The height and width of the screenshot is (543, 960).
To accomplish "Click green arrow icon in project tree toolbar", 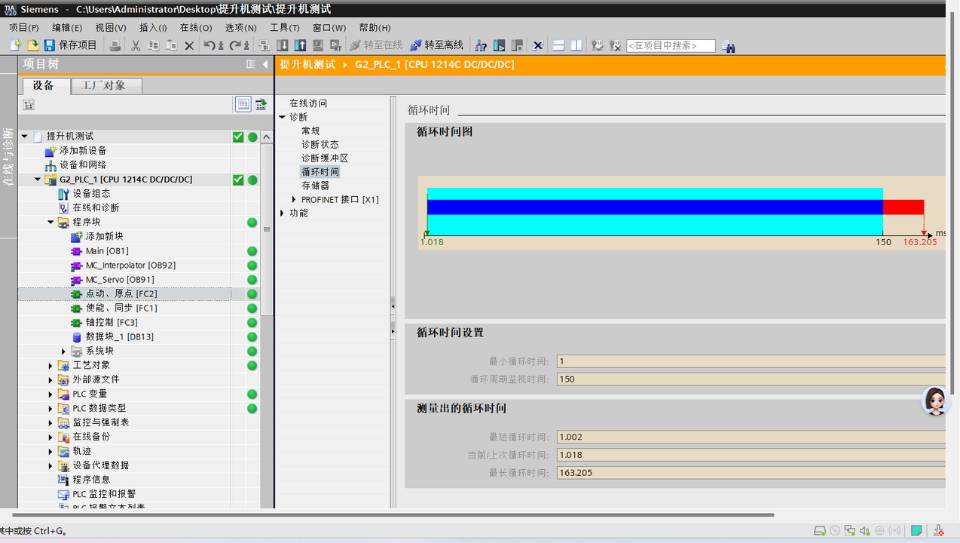I will pyautogui.click(x=261, y=105).
